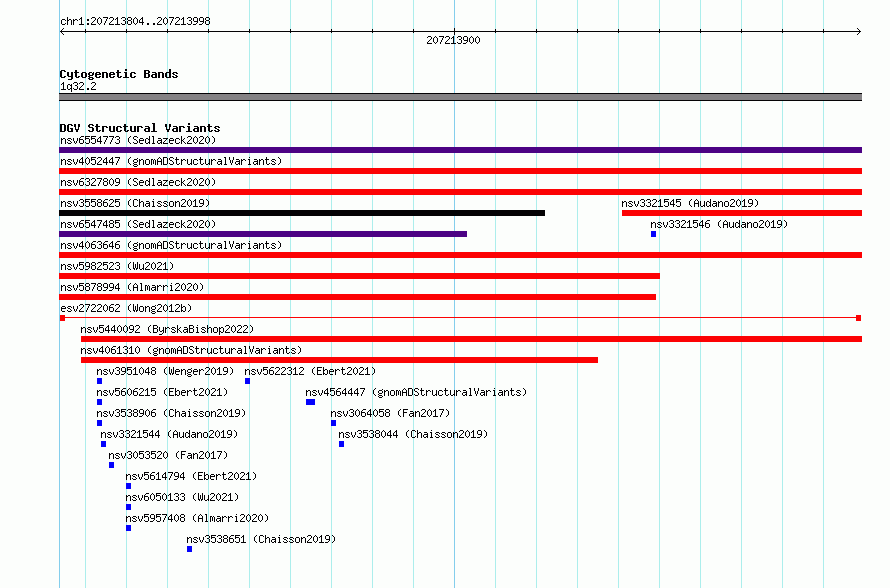
Task: Click the Cytogenetic Bands track title
Action: point(119,74)
